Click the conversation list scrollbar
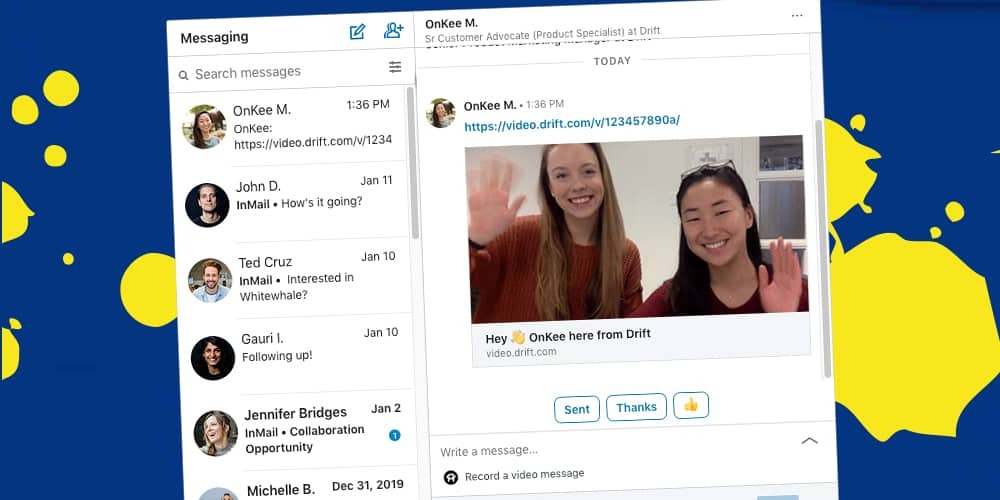This screenshot has height=500, width=1000. pyautogui.click(x=411, y=163)
